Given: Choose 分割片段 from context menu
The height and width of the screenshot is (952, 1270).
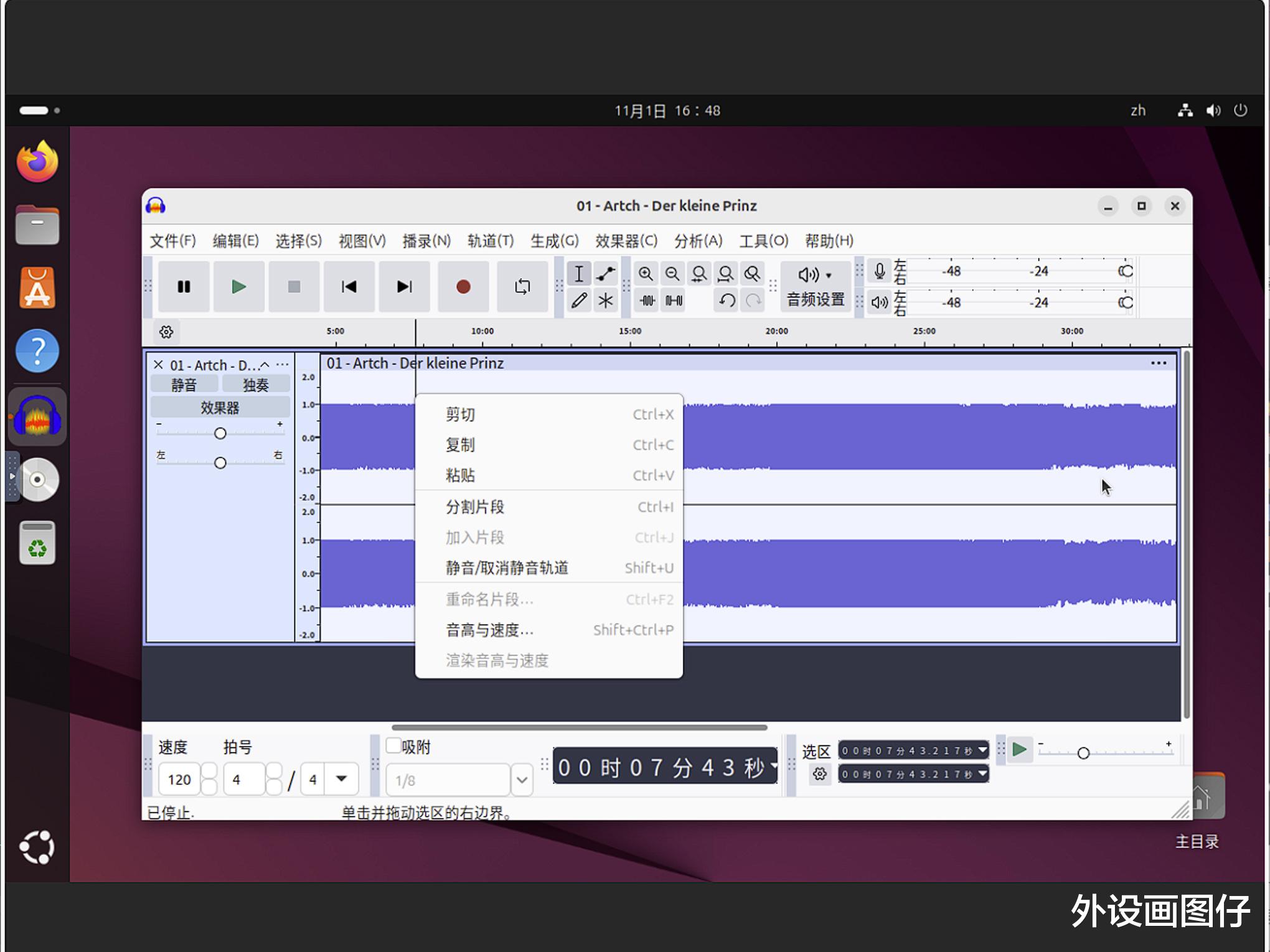Looking at the screenshot, I should click(474, 506).
